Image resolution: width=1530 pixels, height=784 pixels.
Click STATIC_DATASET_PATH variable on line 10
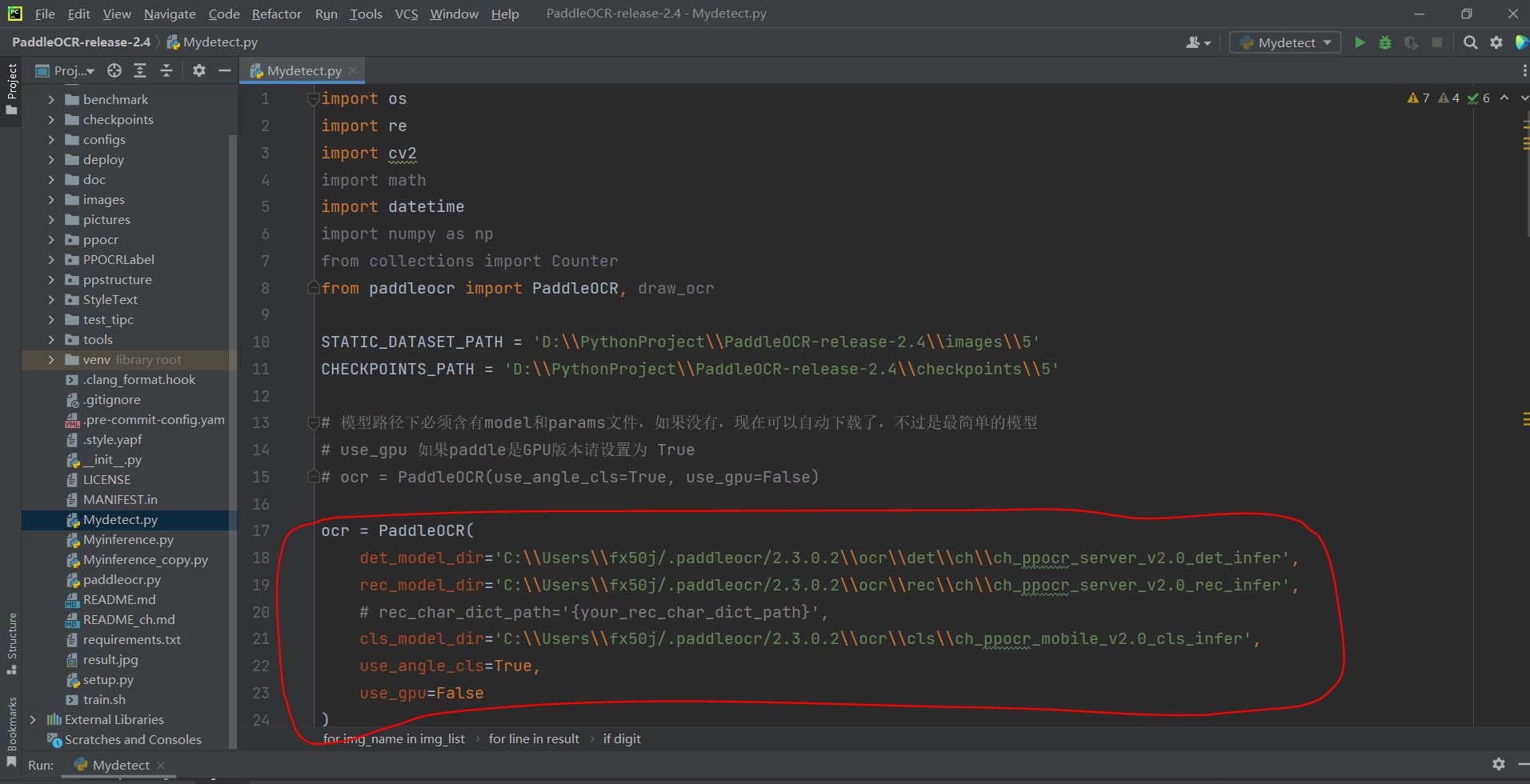coord(412,342)
